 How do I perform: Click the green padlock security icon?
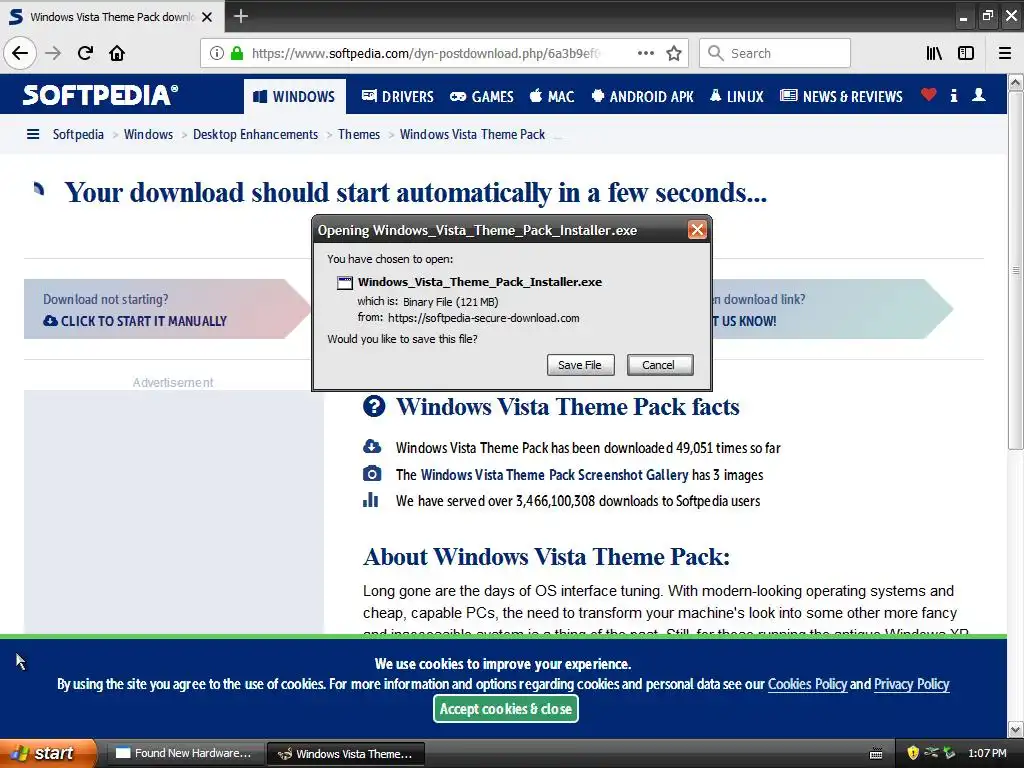(237, 54)
